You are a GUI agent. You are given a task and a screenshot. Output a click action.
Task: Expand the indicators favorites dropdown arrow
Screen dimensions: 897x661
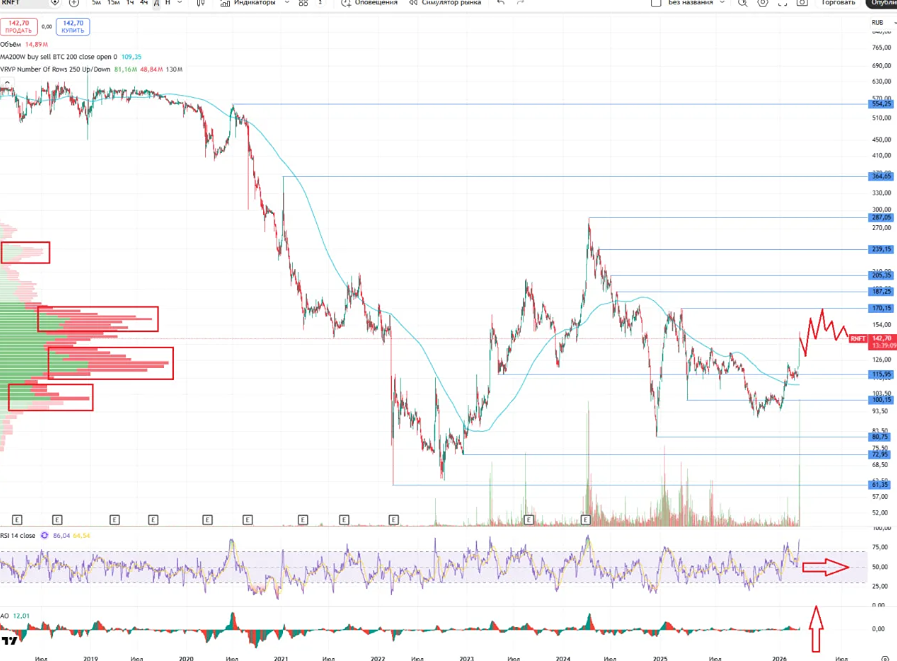[287, 2]
